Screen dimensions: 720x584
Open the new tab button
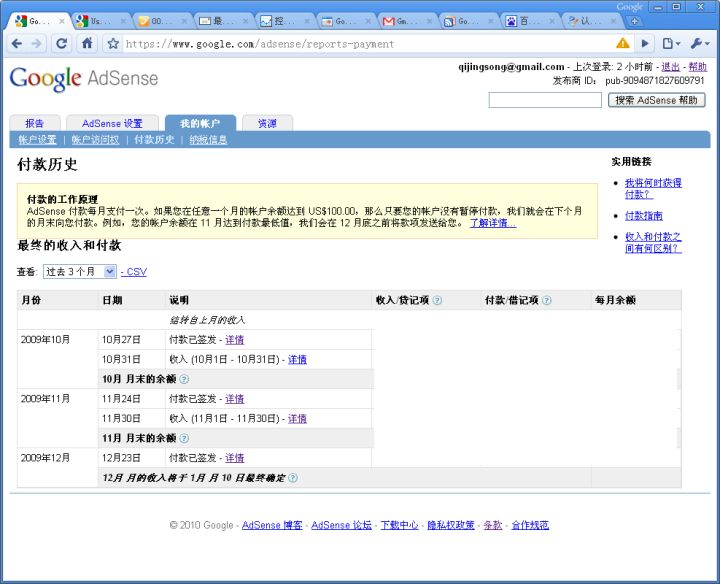[634, 20]
